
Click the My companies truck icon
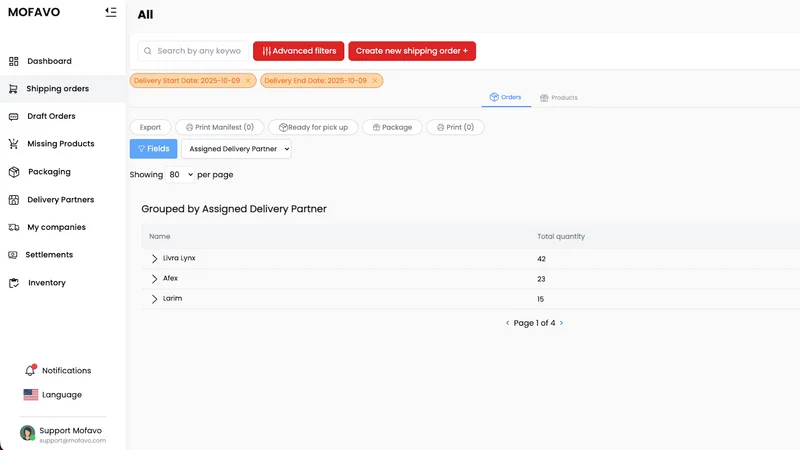tap(14, 227)
